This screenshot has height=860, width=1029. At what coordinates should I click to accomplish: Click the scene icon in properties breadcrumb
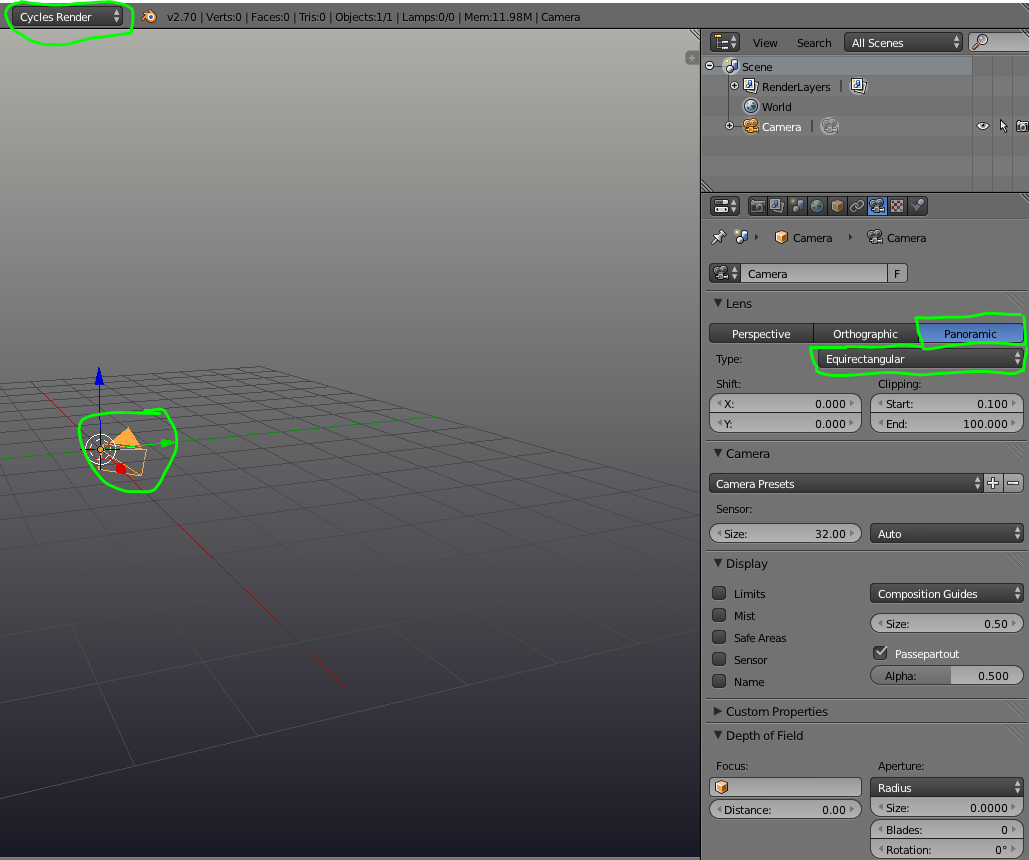[x=742, y=237]
